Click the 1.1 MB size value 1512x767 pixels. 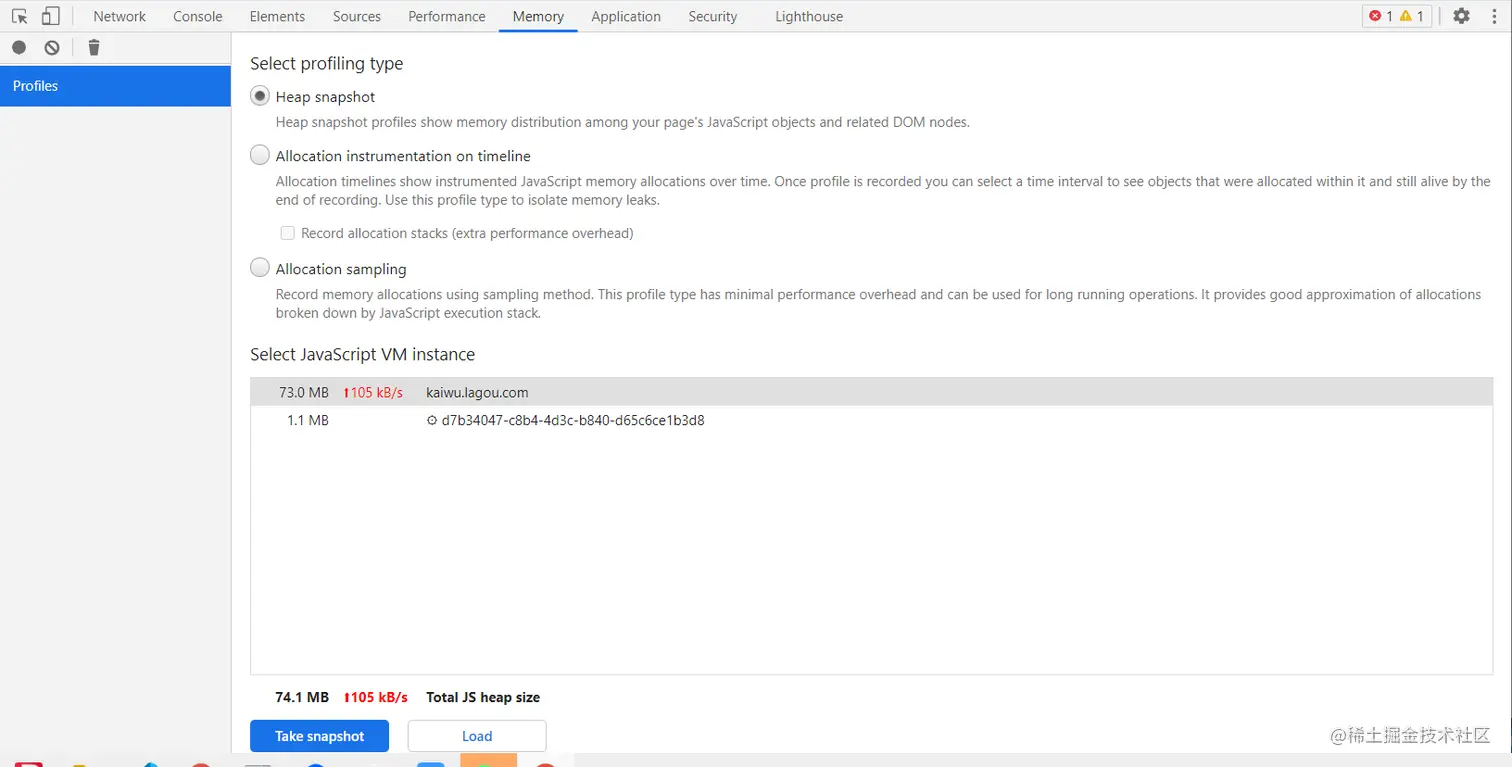tap(308, 420)
